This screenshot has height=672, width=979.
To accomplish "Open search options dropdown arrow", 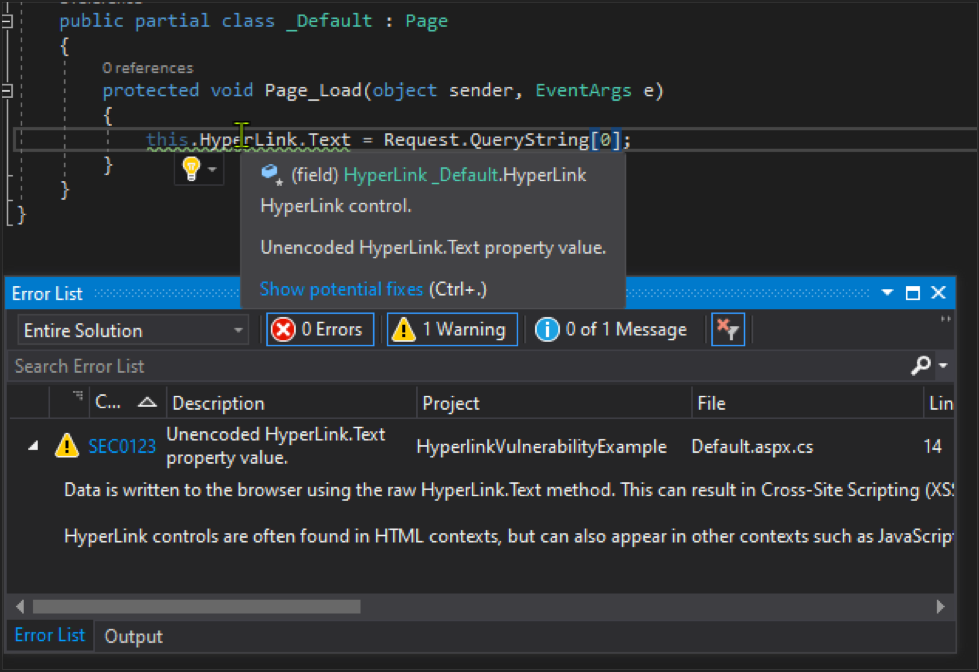I will pyautogui.click(x=943, y=365).
